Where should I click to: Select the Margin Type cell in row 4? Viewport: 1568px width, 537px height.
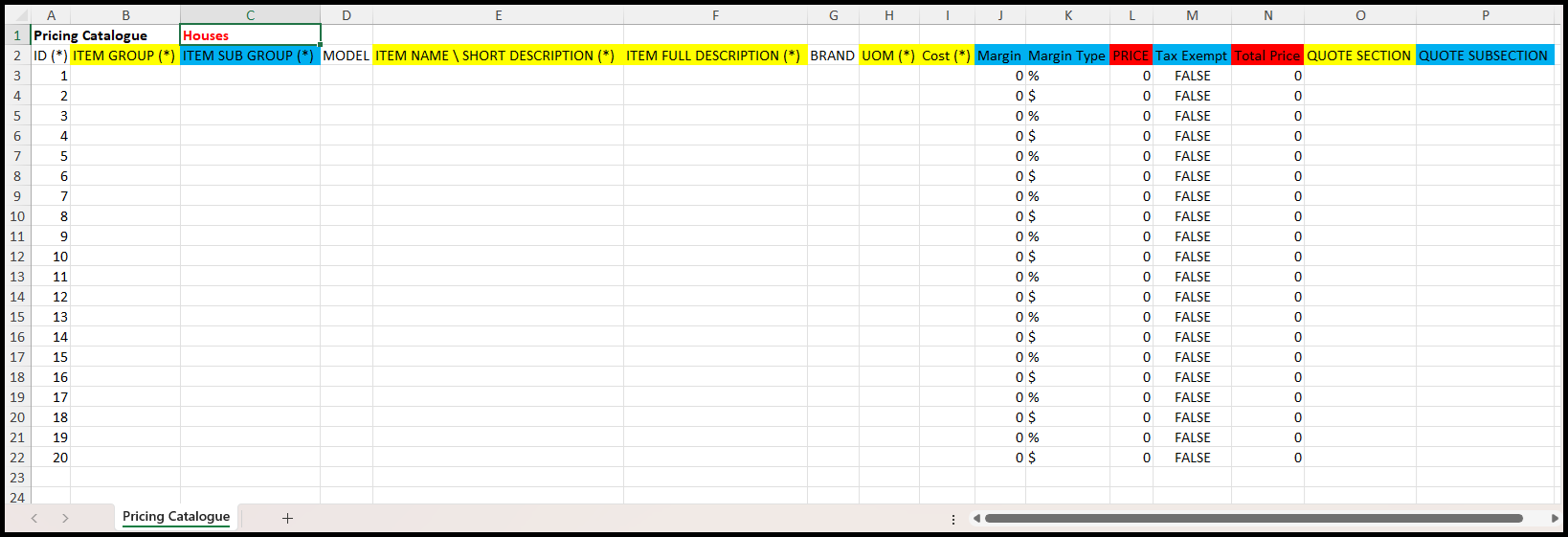(x=1067, y=96)
